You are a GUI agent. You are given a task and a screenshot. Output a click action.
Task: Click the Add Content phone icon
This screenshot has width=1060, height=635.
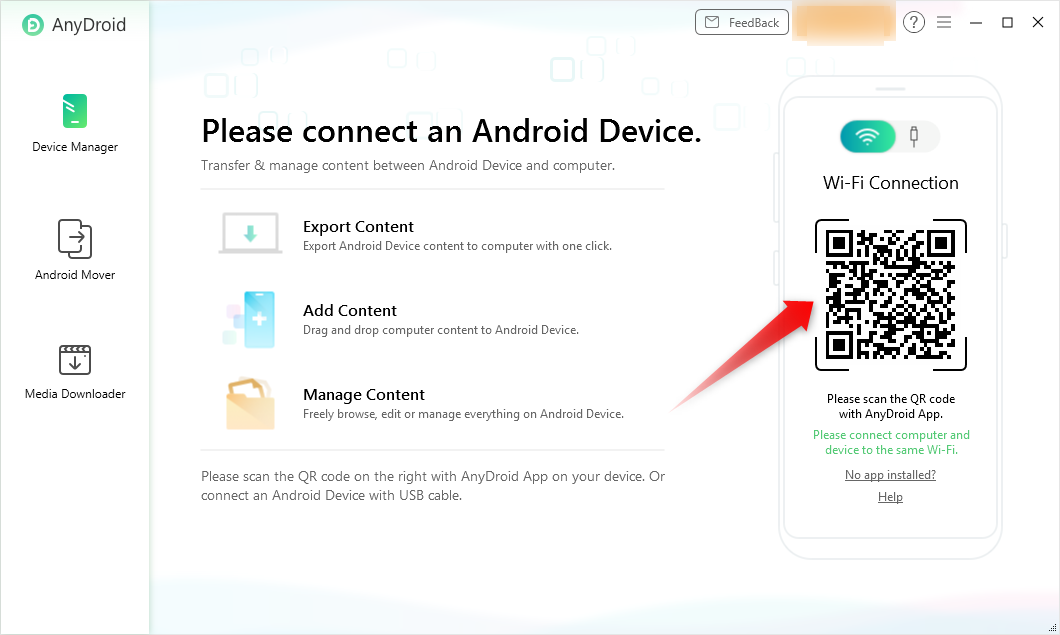[249, 319]
